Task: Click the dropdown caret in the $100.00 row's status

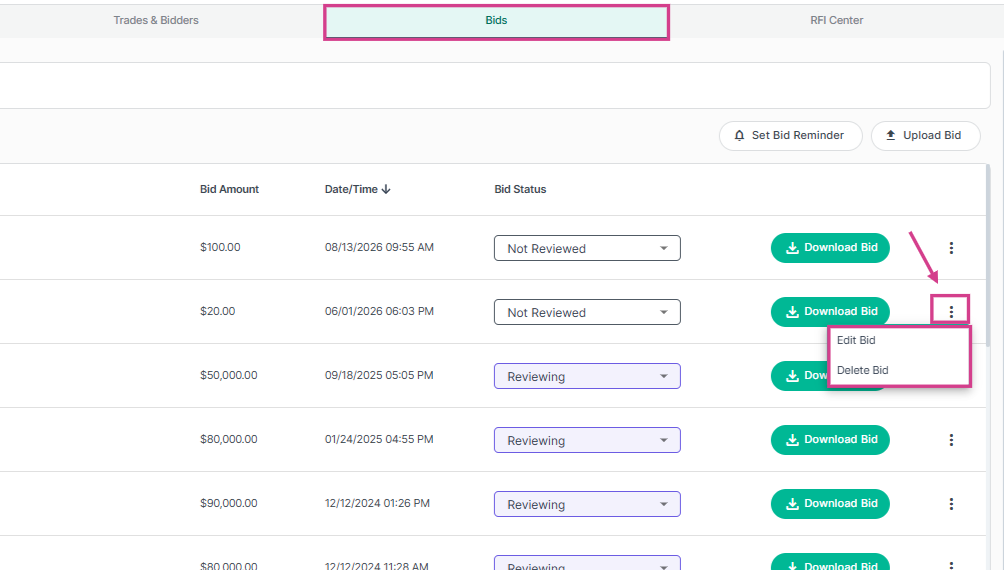Action: tap(663, 248)
